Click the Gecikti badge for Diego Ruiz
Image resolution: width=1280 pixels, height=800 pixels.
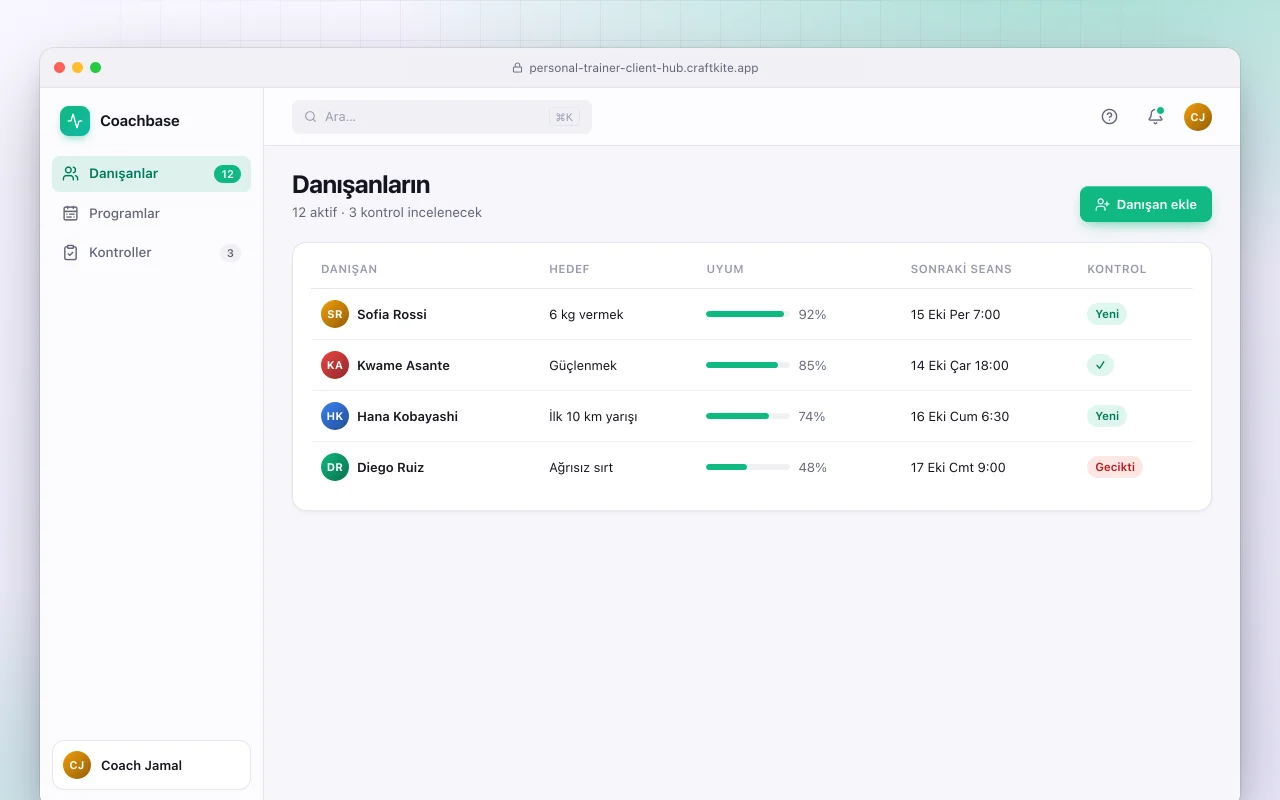coord(1115,467)
